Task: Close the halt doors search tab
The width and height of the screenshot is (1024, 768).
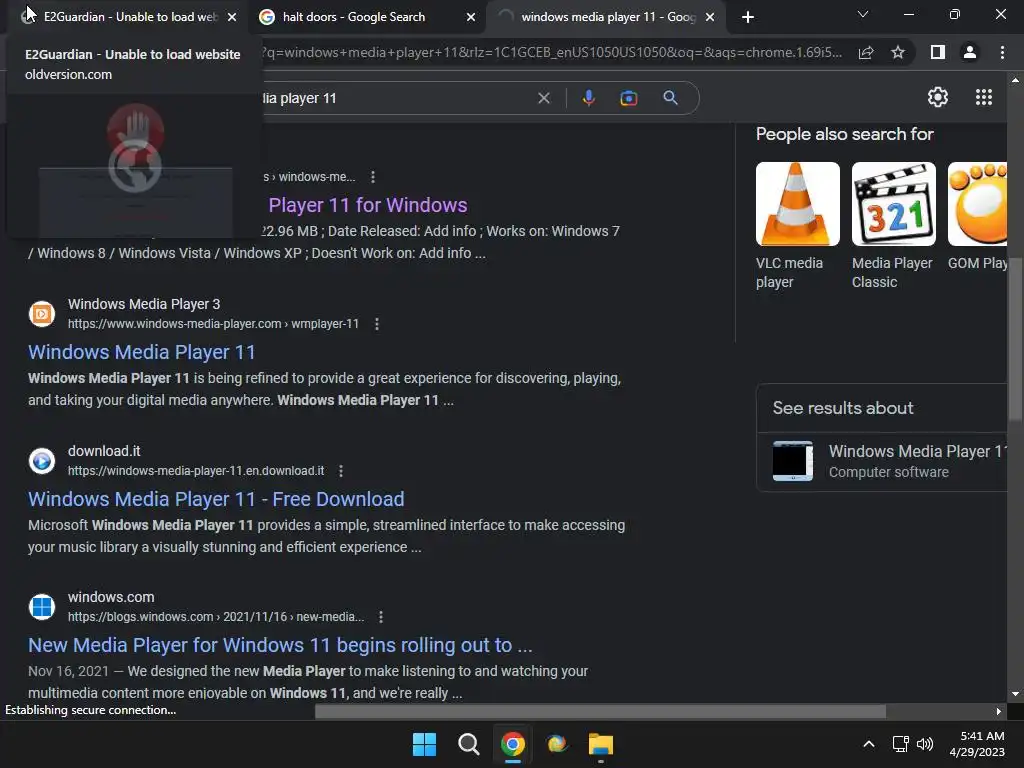Action: [471, 17]
